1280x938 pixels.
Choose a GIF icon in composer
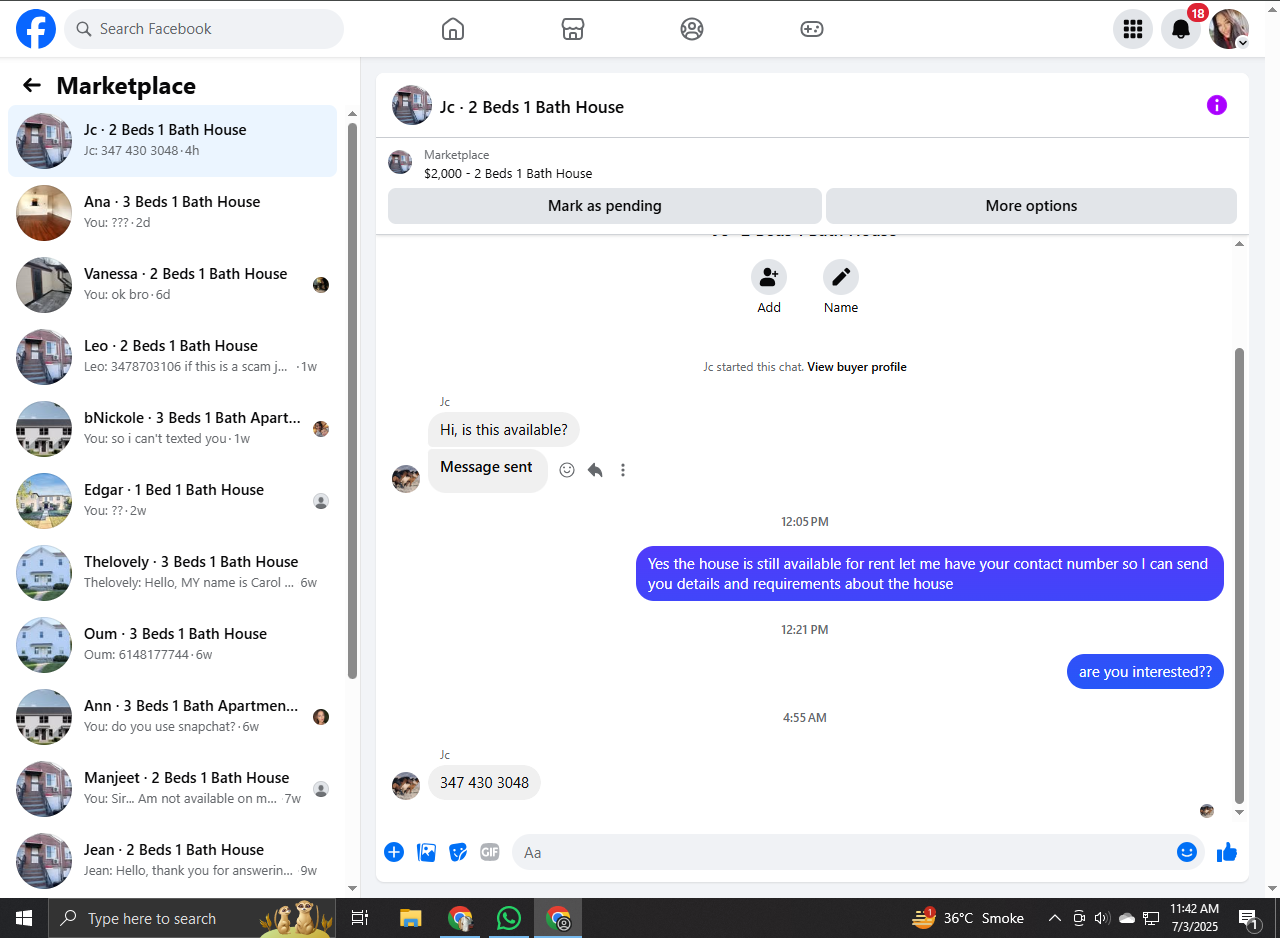click(x=489, y=852)
